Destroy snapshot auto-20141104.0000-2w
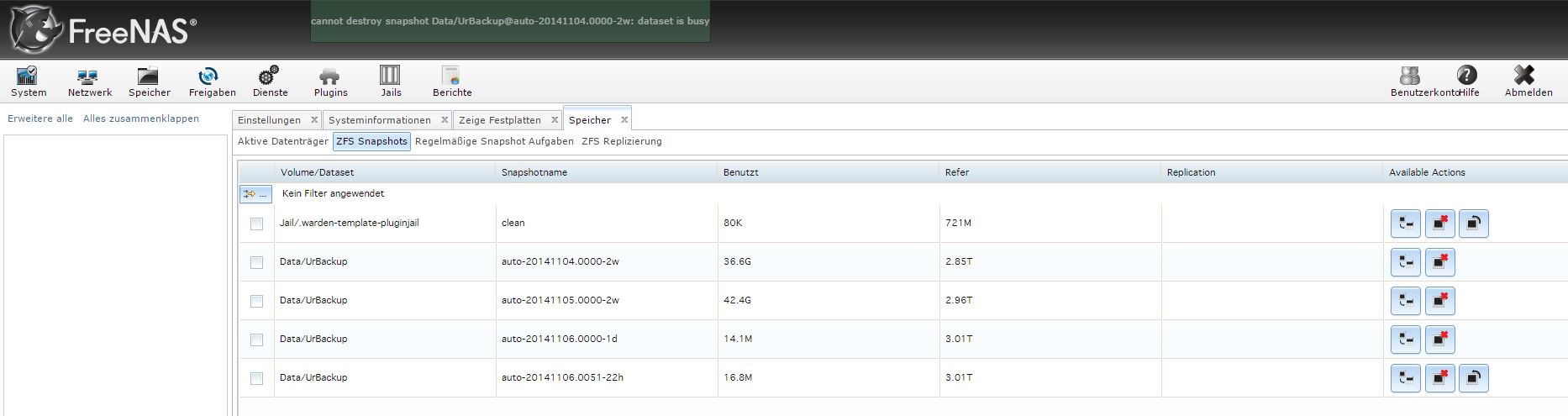 click(x=1439, y=262)
